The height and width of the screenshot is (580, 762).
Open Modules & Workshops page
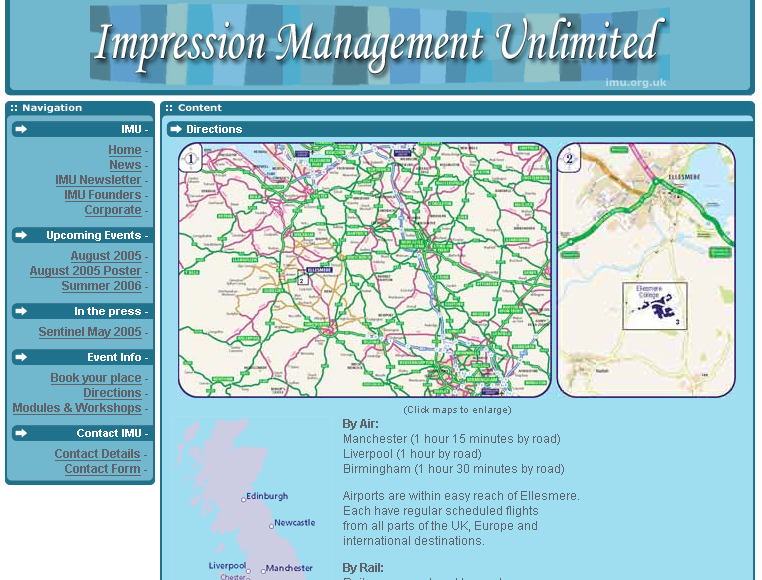coord(77,408)
